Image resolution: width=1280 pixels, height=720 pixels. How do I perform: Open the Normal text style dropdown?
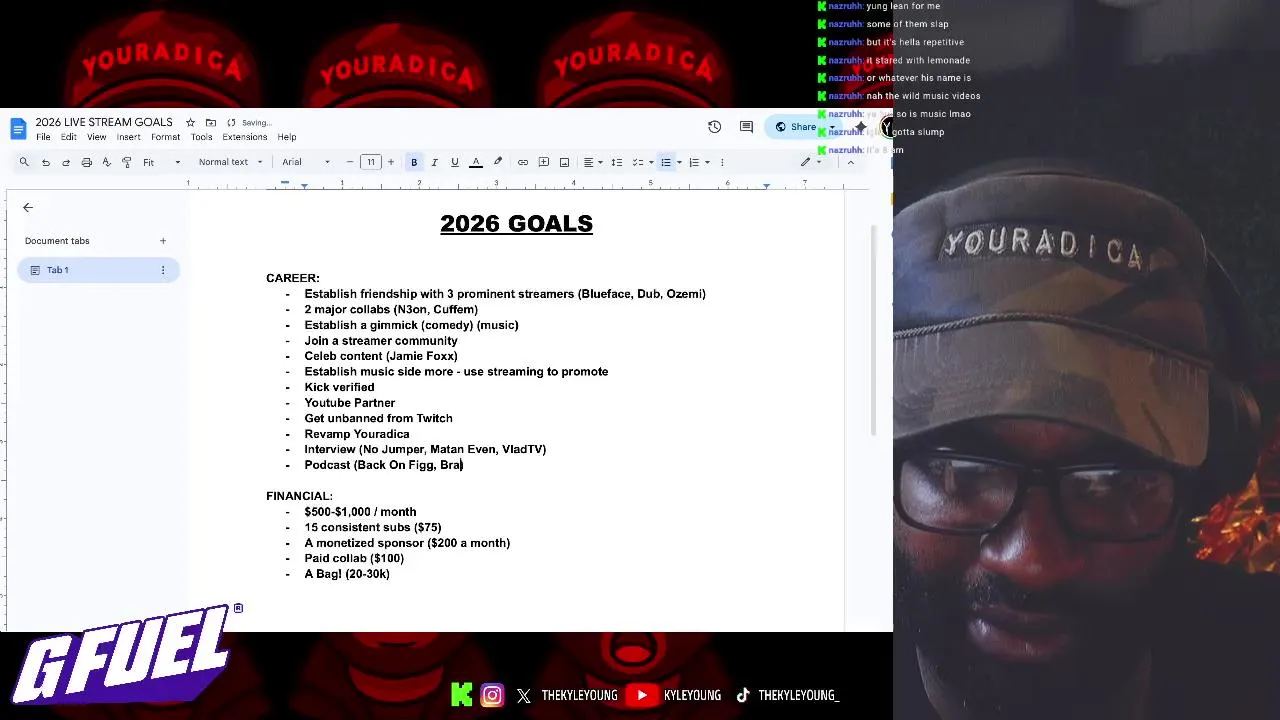click(x=230, y=162)
